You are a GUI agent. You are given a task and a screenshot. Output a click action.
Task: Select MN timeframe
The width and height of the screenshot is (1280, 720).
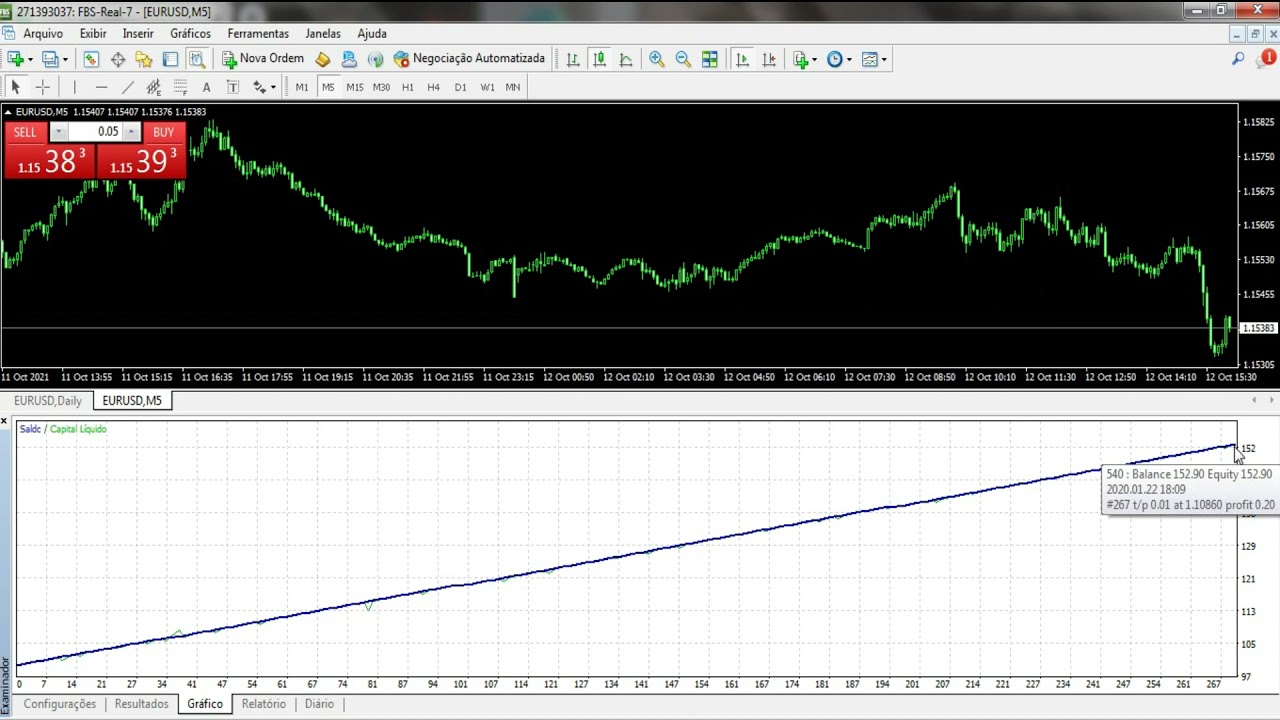[x=513, y=87]
